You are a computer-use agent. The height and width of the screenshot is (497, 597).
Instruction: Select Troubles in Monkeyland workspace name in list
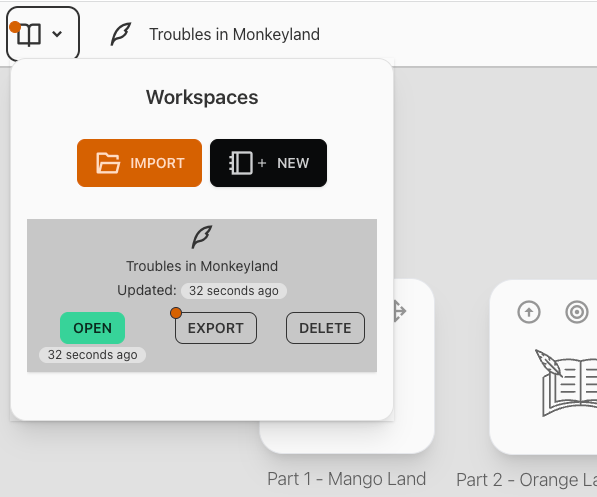point(202,266)
